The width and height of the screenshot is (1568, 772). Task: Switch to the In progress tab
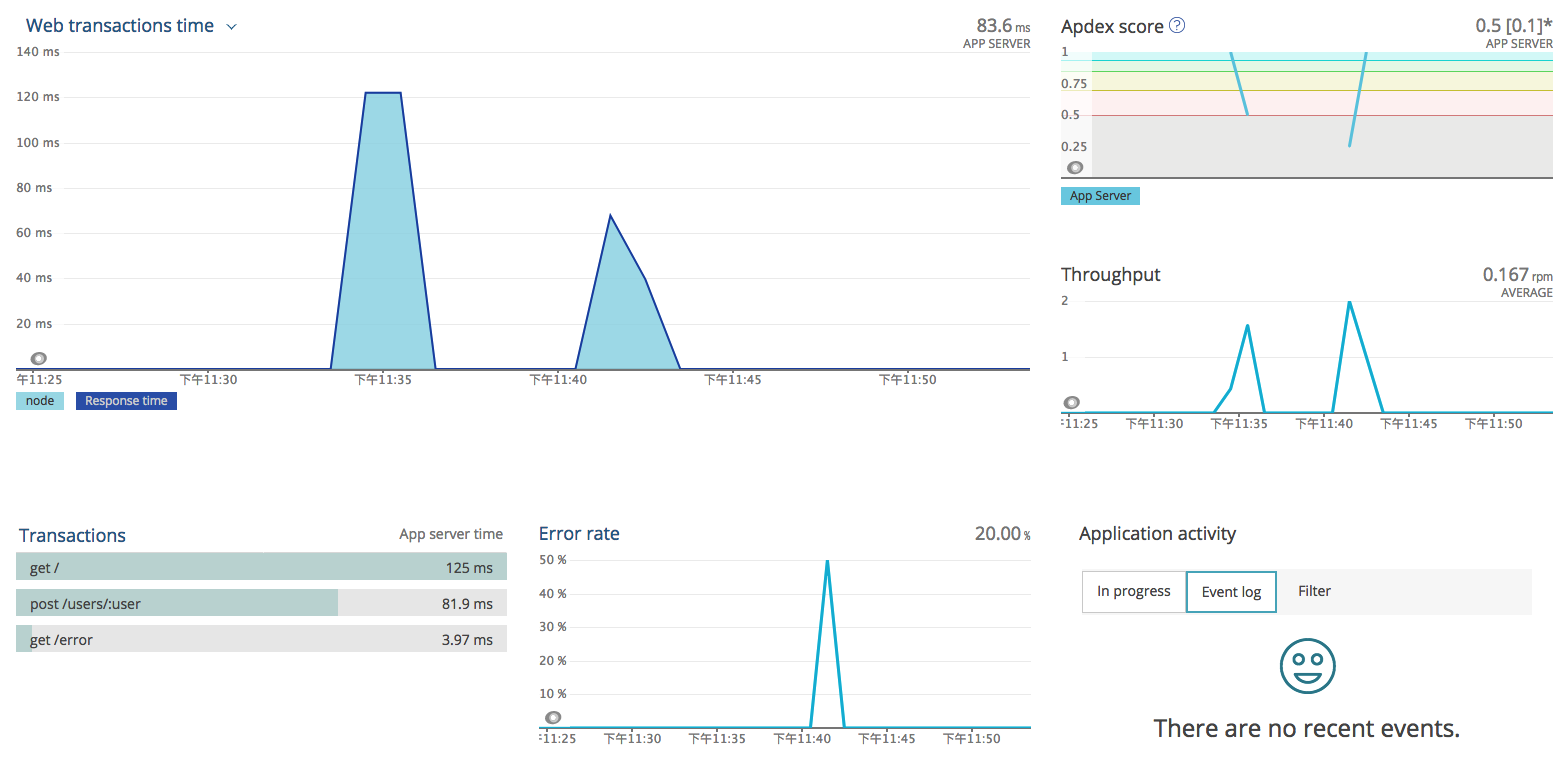[1133, 591]
